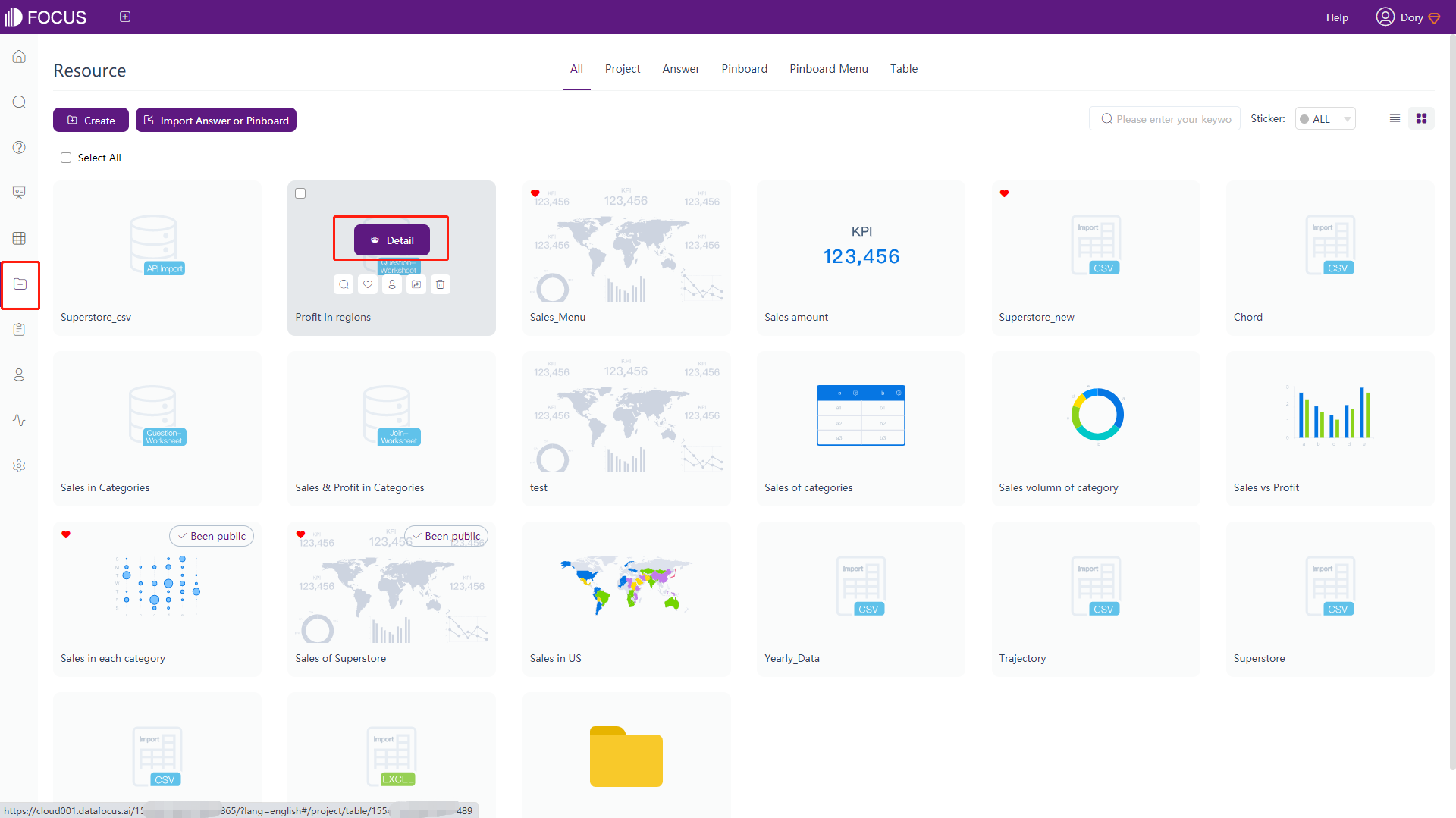The width and height of the screenshot is (1456, 818).
Task: Open the question-mark help icon in sidebar
Action: [20, 148]
